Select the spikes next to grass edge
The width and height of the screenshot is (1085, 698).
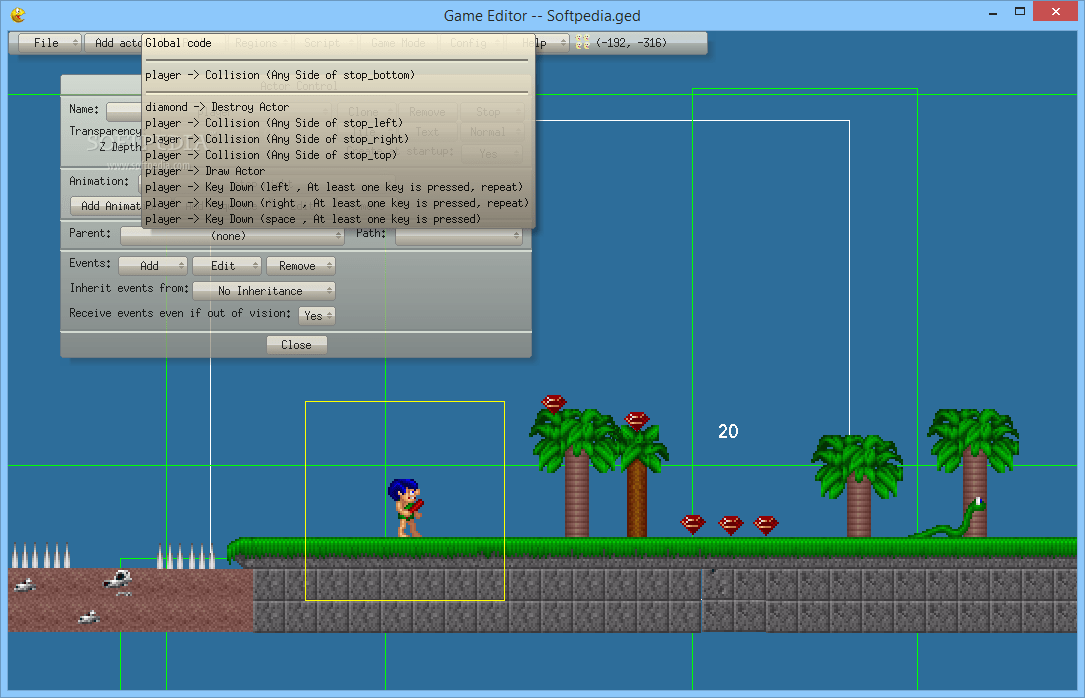pos(185,556)
